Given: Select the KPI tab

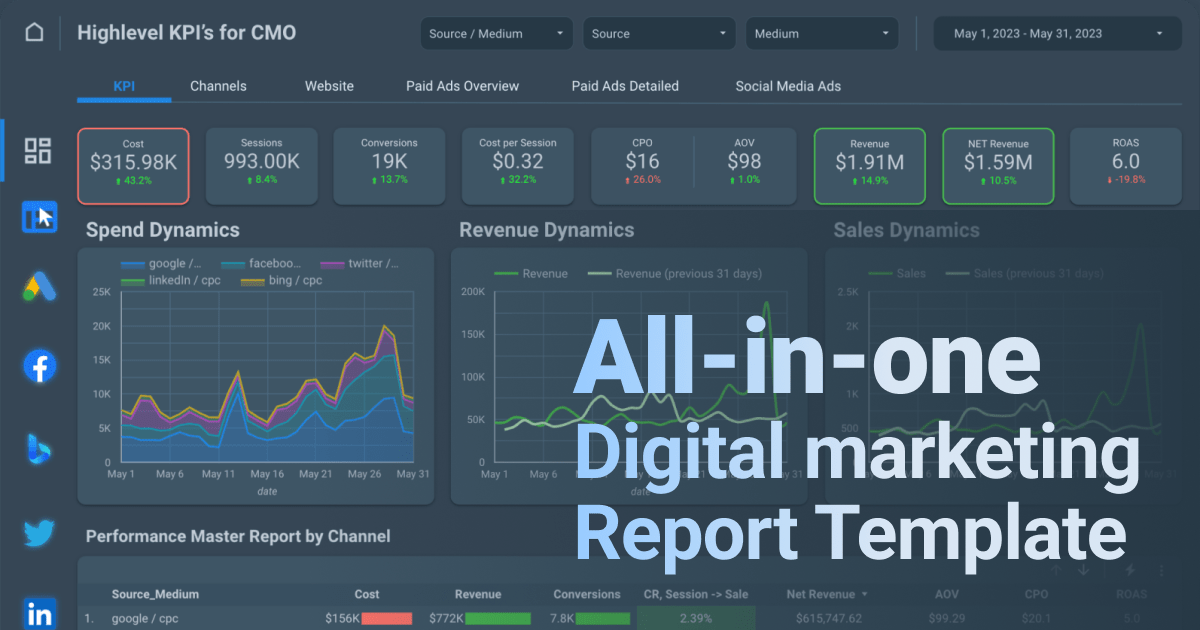Looking at the screenshot, I should pyautogui.click(x=124, y=86).
